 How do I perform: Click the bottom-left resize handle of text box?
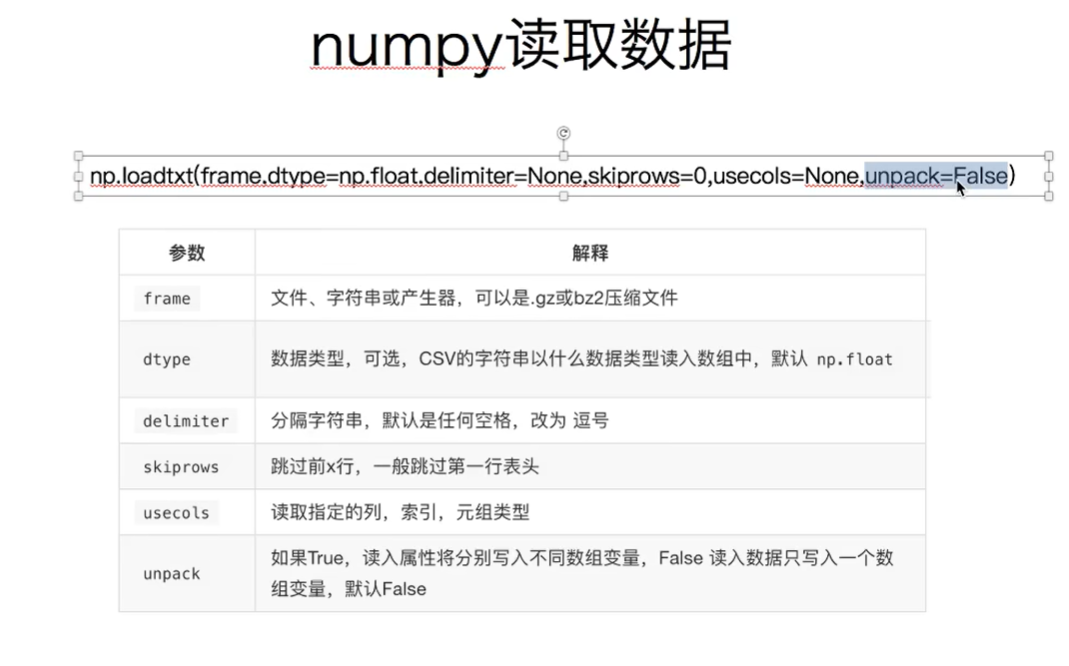(78, 196)
